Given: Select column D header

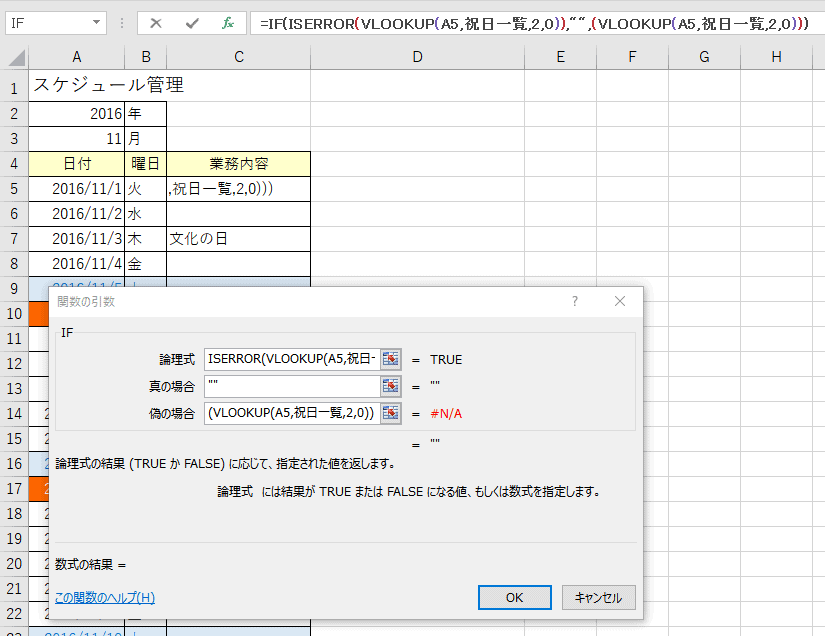Looking at the screenshot, I should click(x=417, y=58).
